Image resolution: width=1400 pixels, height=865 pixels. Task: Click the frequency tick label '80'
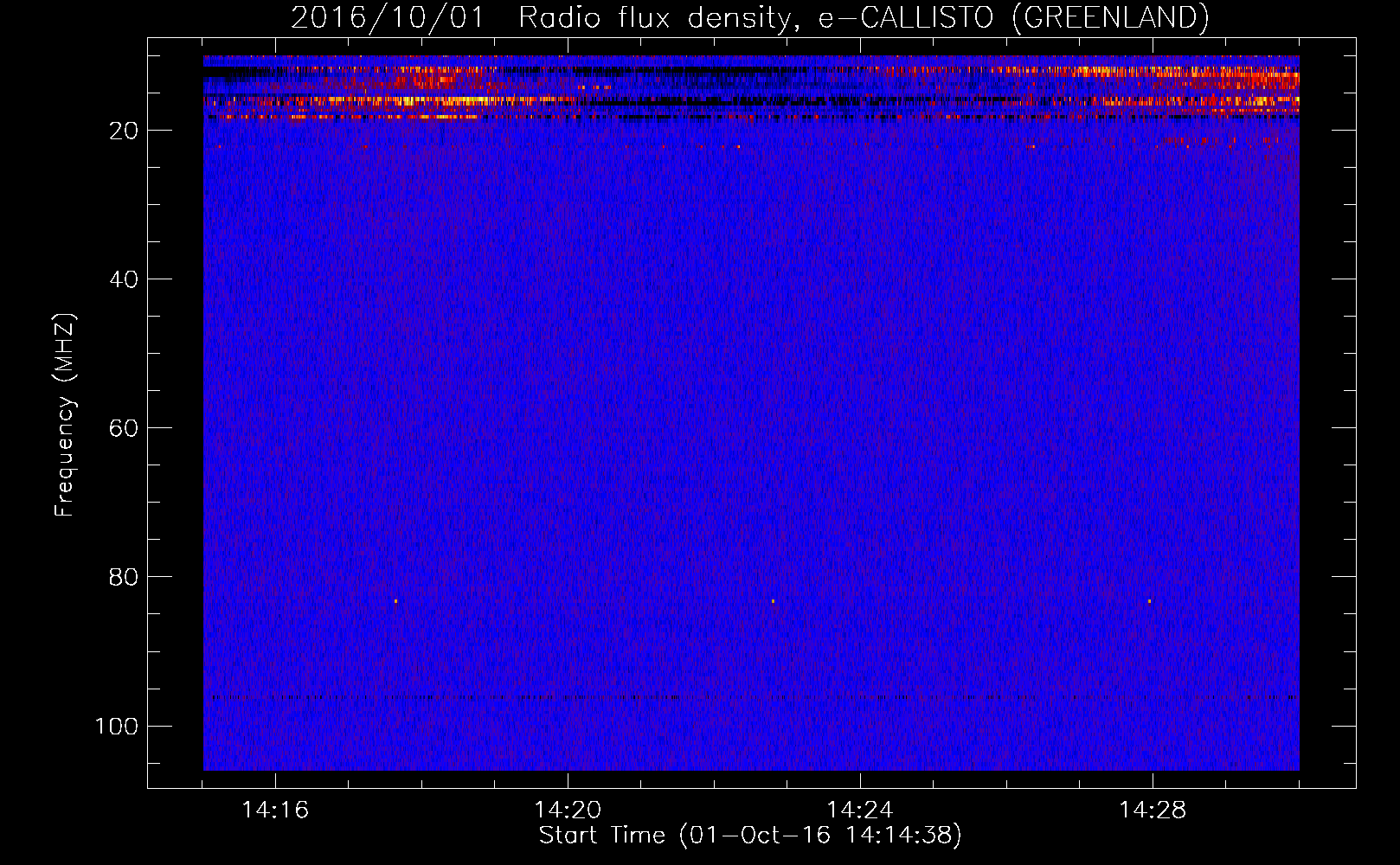click(124, 577)
